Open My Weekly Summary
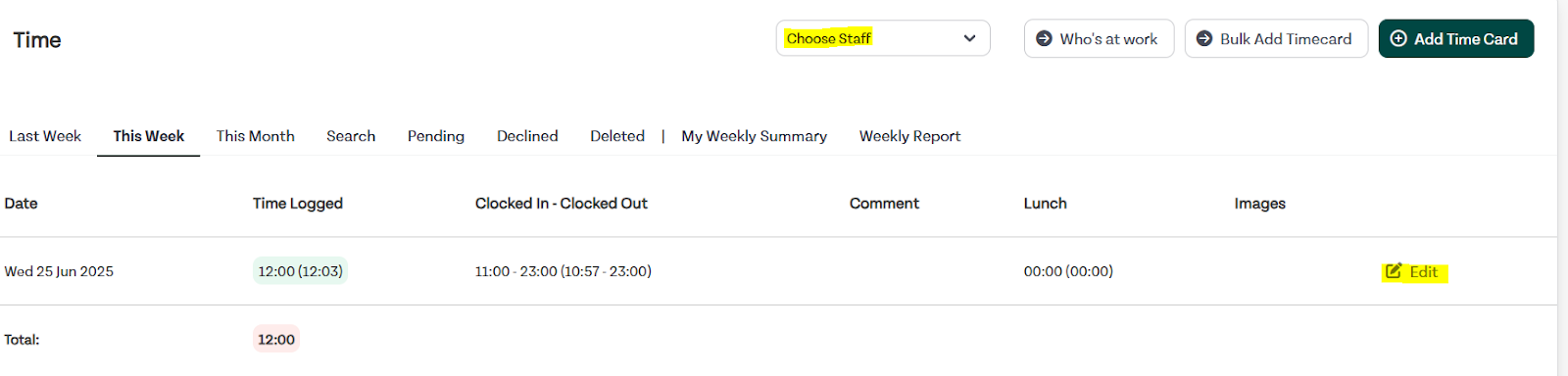 coord(755,136)
